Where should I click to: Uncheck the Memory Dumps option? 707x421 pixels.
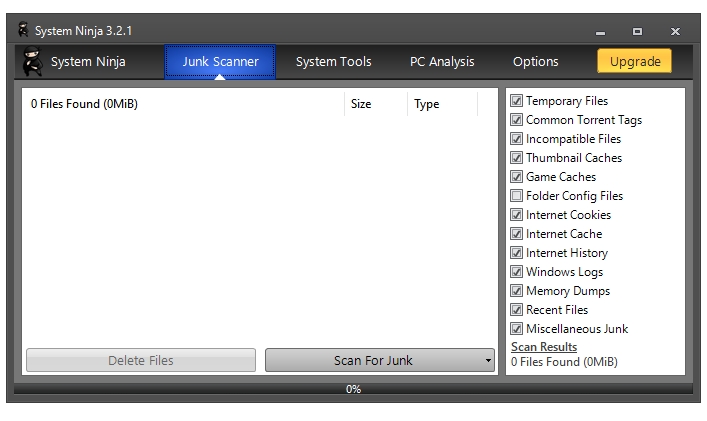pyautogui.click(x=516, y=291)
